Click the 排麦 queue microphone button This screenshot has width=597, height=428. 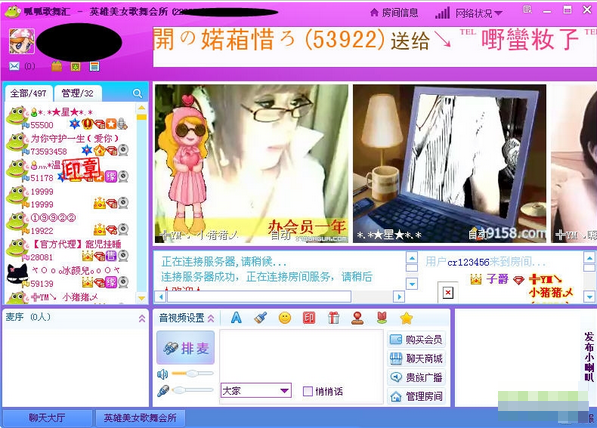point(186,348)
